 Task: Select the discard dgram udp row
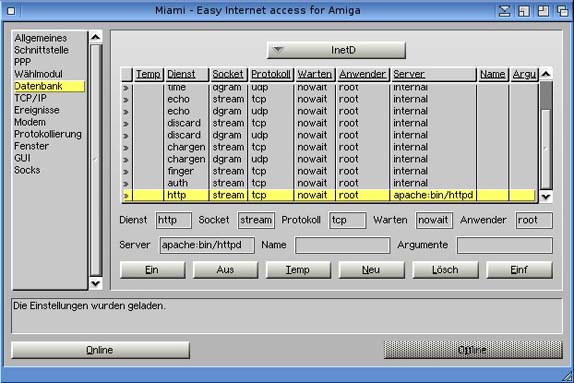pos(329,135)
